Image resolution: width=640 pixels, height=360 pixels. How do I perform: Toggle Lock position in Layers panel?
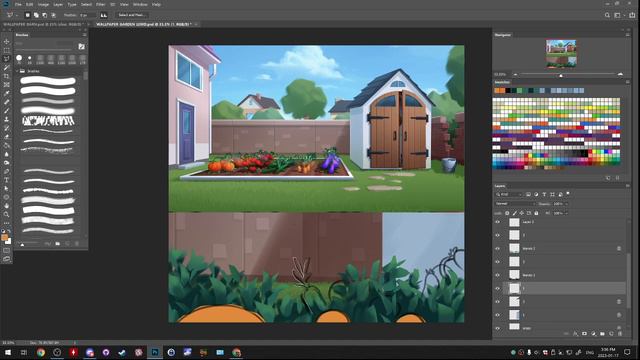click(522, 213)
